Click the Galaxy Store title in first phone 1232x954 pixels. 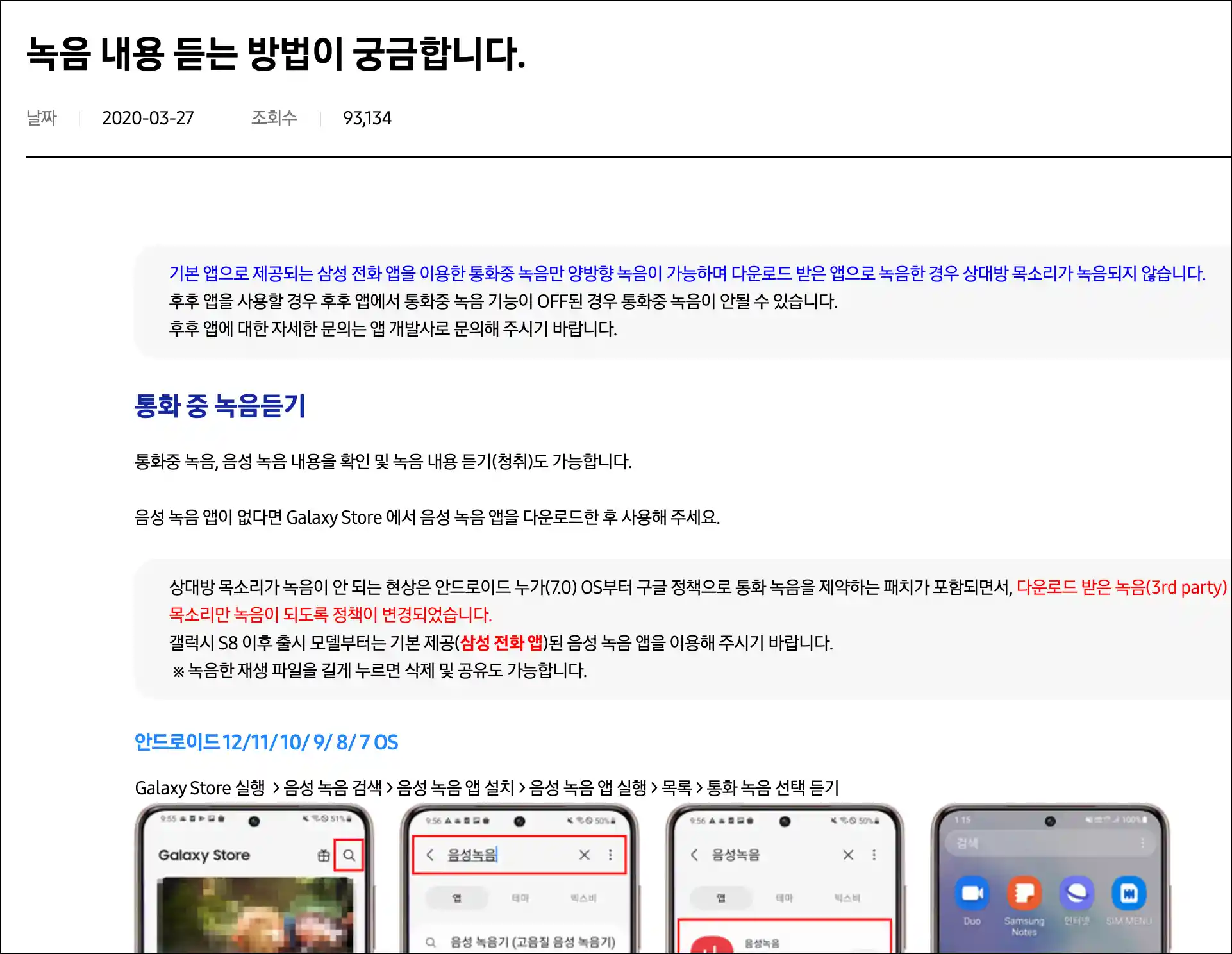pyautogui.click(x=204, y=855)
